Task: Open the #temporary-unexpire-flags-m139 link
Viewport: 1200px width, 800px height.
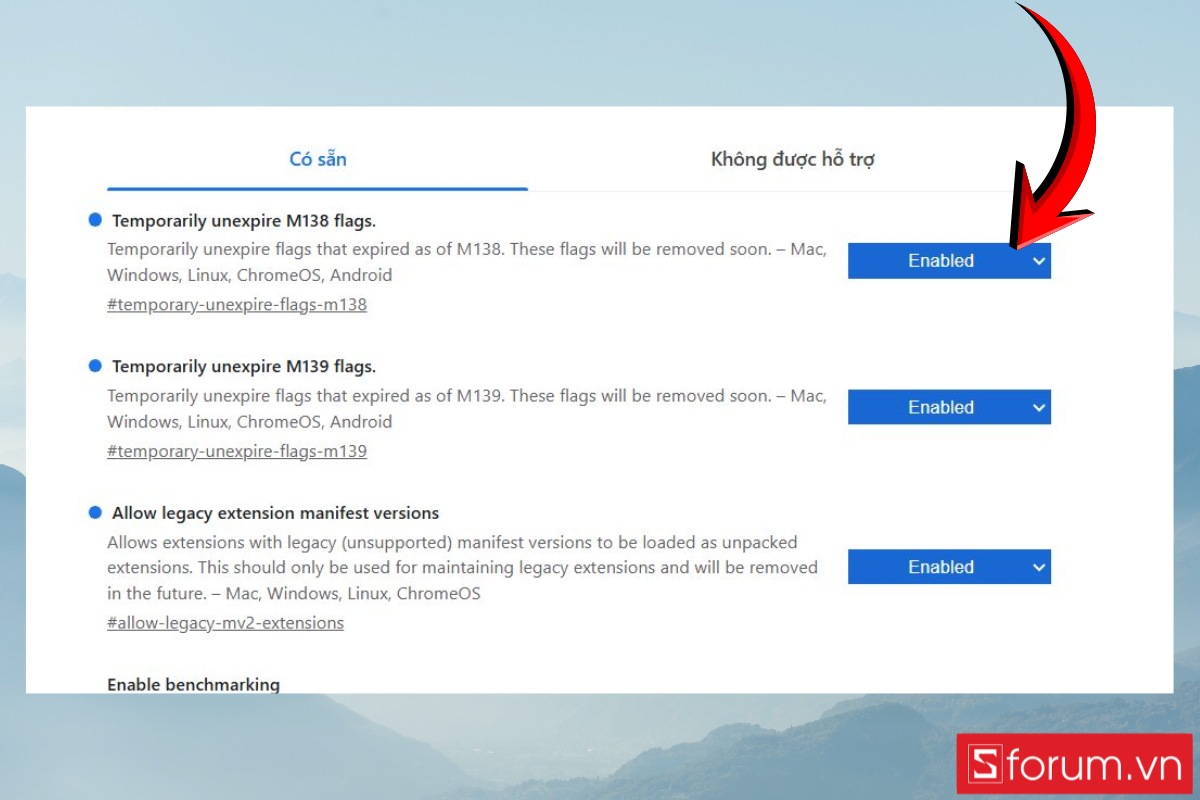Action: tap(237, 451)
